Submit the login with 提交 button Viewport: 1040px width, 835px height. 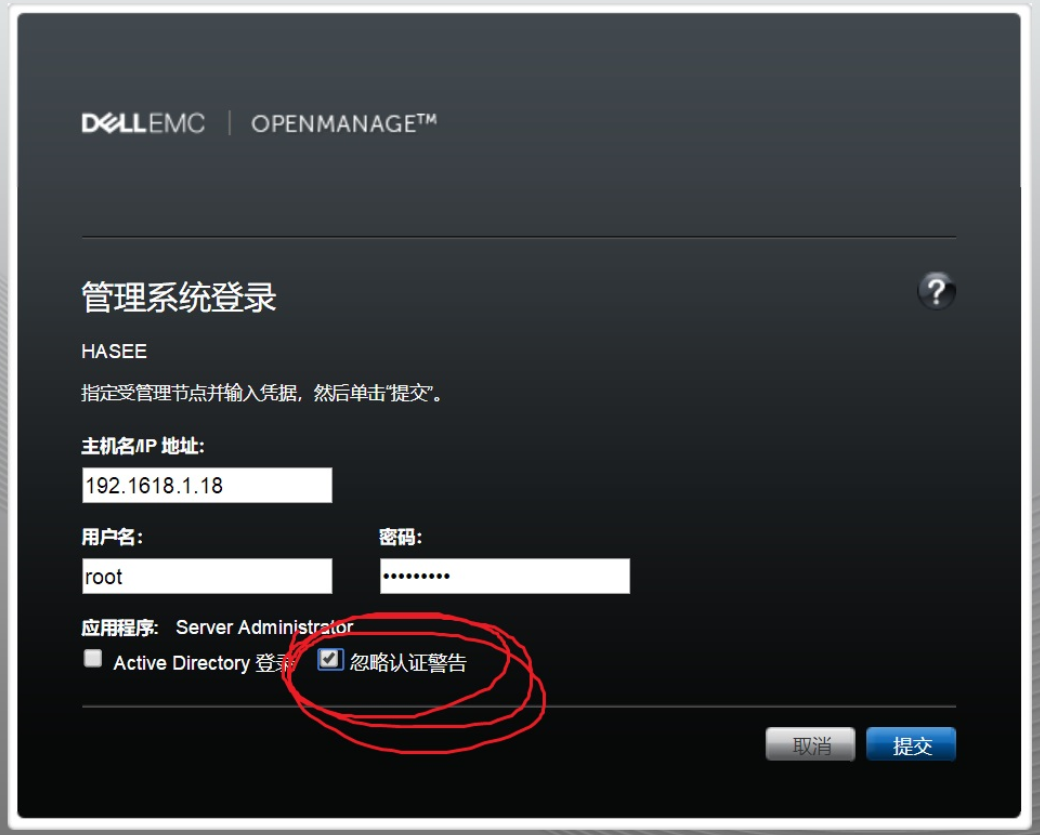pyautogui.click(x=911, y=745)
